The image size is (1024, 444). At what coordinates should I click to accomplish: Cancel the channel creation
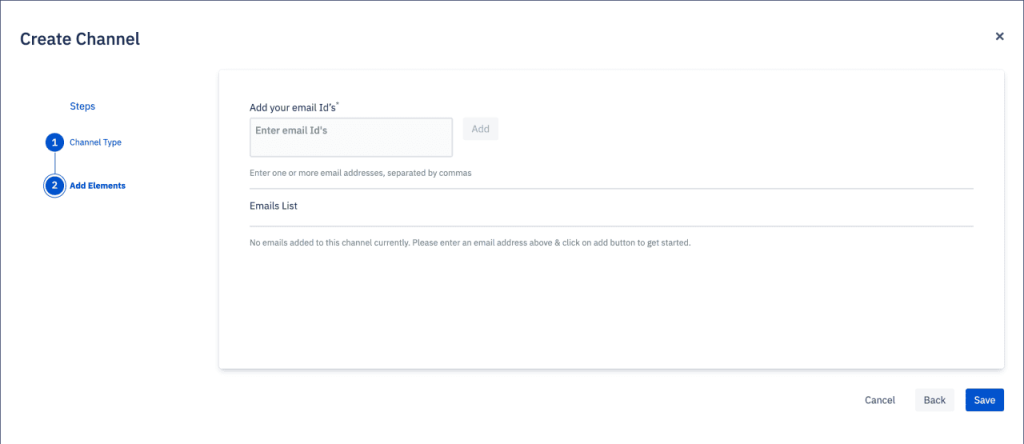point(880,400)
